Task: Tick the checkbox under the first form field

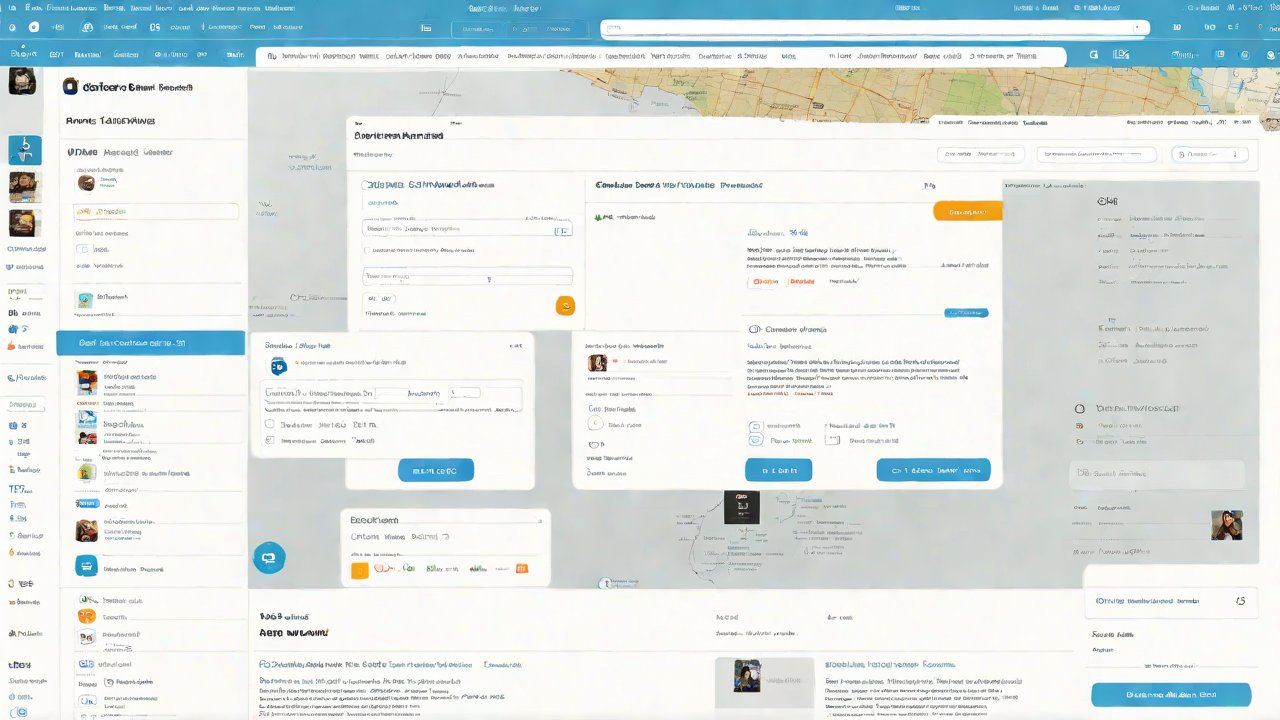Action: pyautogui.click(x=367, y=250)
